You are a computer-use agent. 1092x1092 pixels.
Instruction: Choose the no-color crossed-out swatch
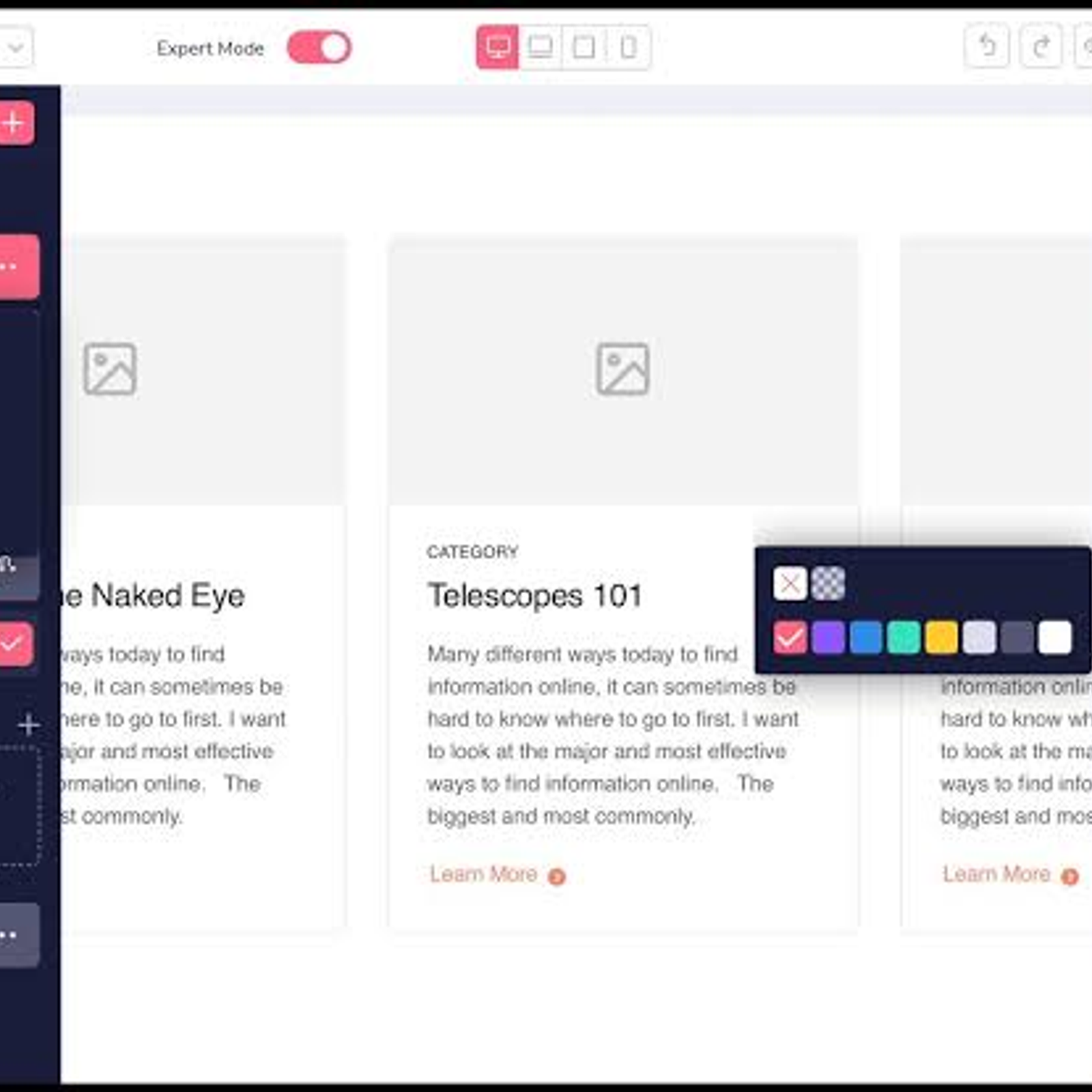tap(790, 584)
